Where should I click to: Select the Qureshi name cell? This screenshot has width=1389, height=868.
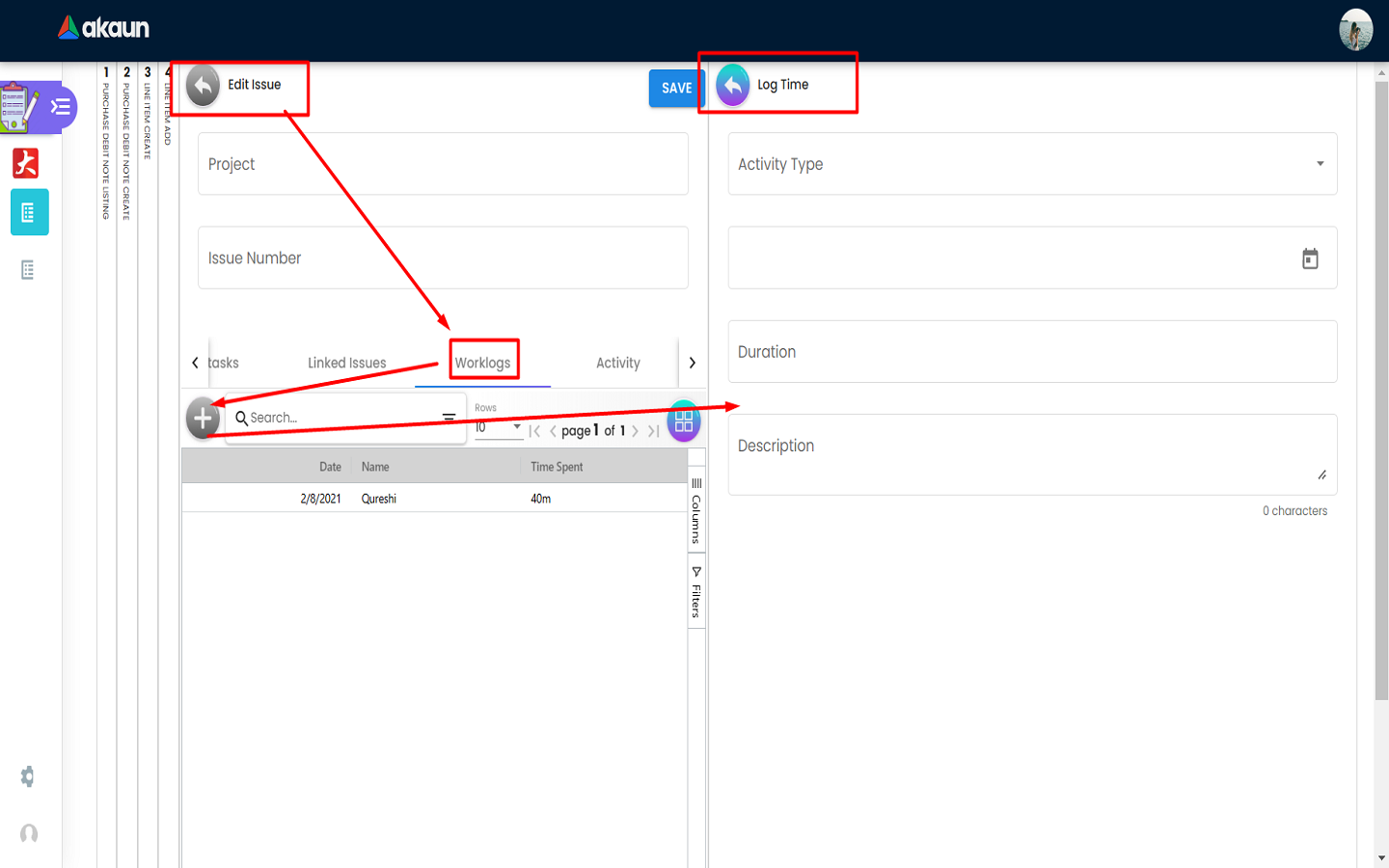[379, 499]
